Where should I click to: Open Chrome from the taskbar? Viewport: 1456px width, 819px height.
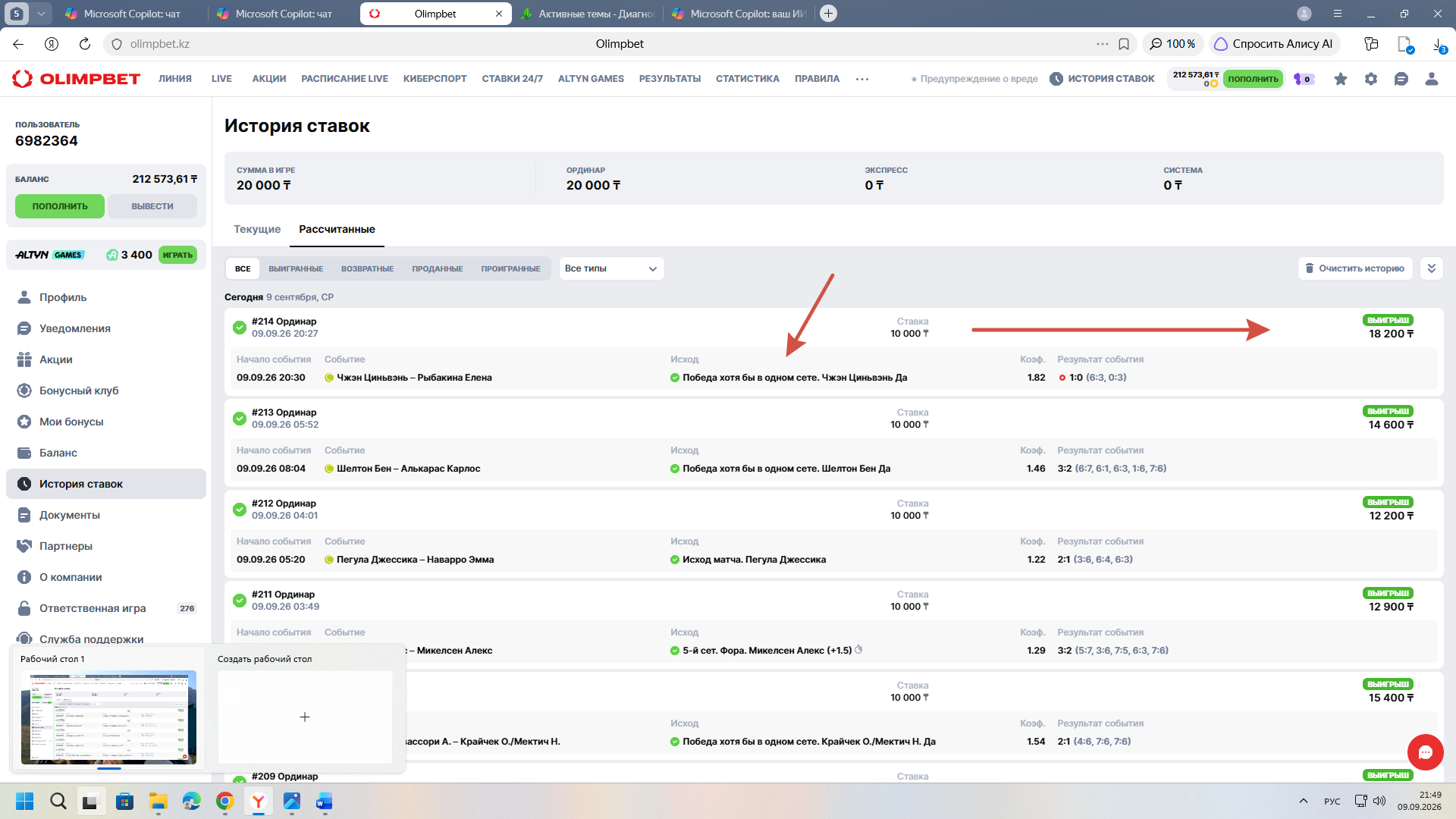tap(225, 802)
